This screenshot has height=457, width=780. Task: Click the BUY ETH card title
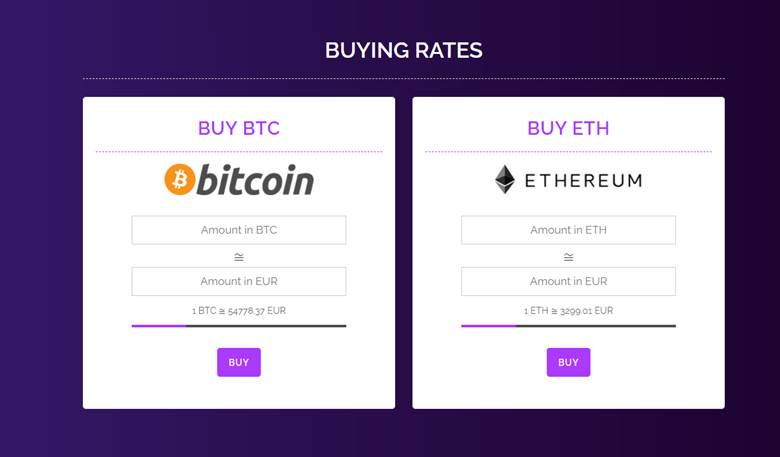click(568, 128)
